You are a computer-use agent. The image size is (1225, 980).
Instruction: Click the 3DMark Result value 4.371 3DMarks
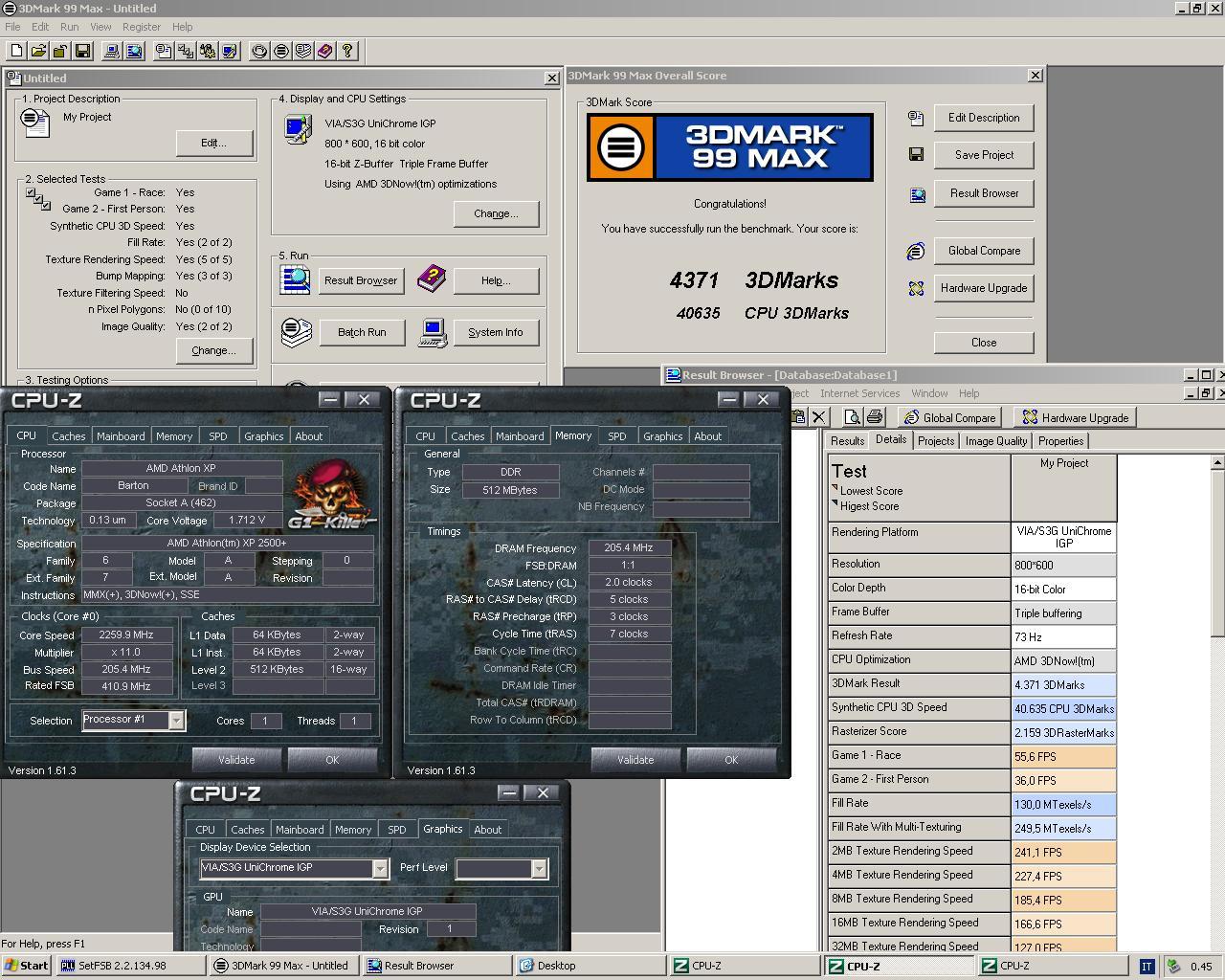click(1063, 685)
